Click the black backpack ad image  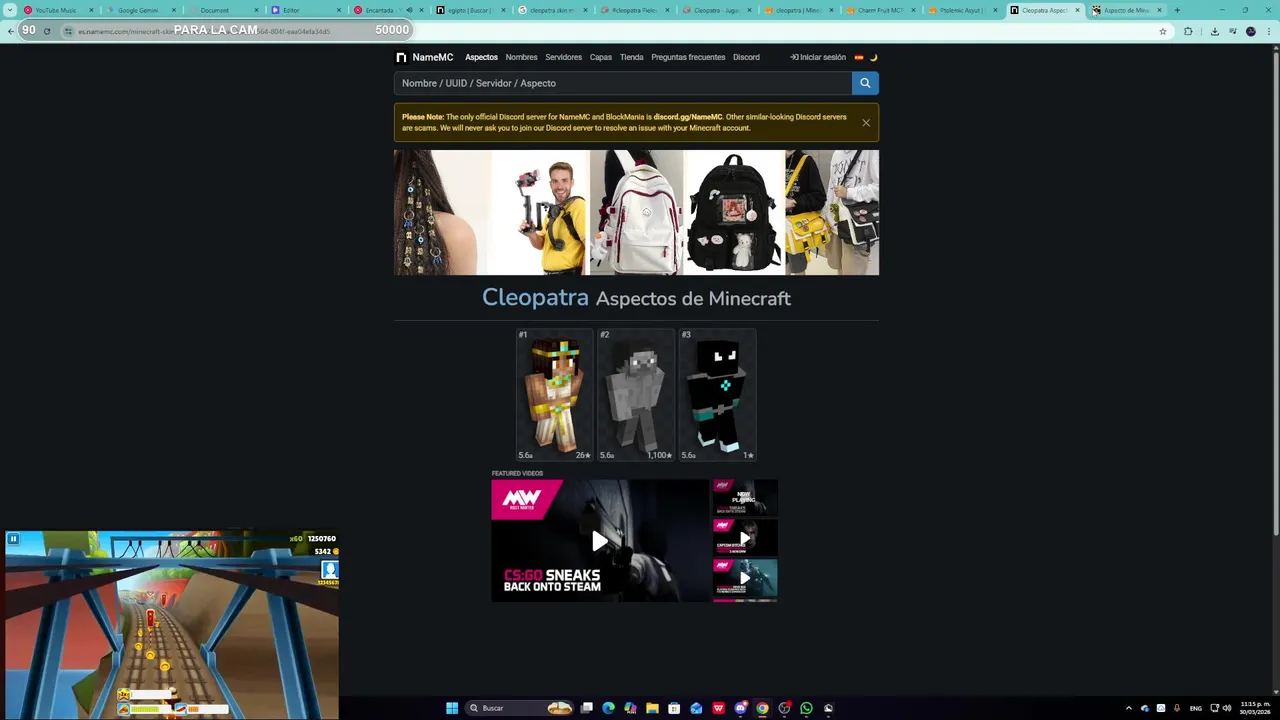[x=734, y=212]
